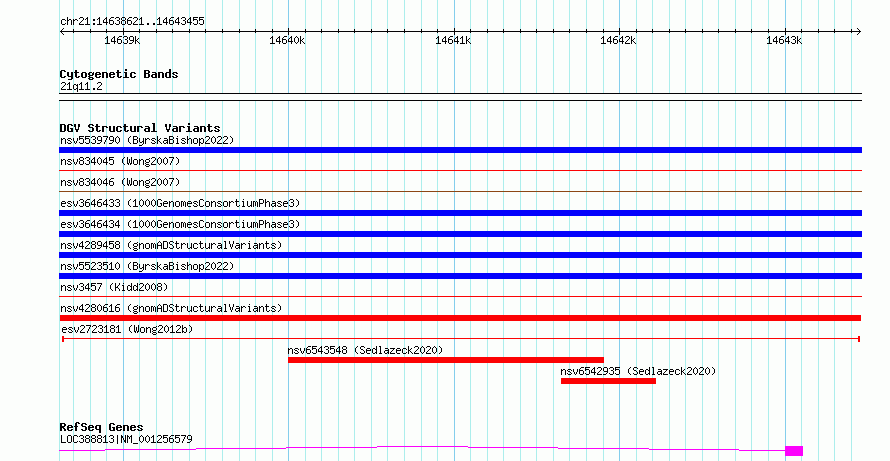This screenshot has height=461, width=890.
Task: Click the nsv834045 (Wong2007) label
Action: [120, 161]
